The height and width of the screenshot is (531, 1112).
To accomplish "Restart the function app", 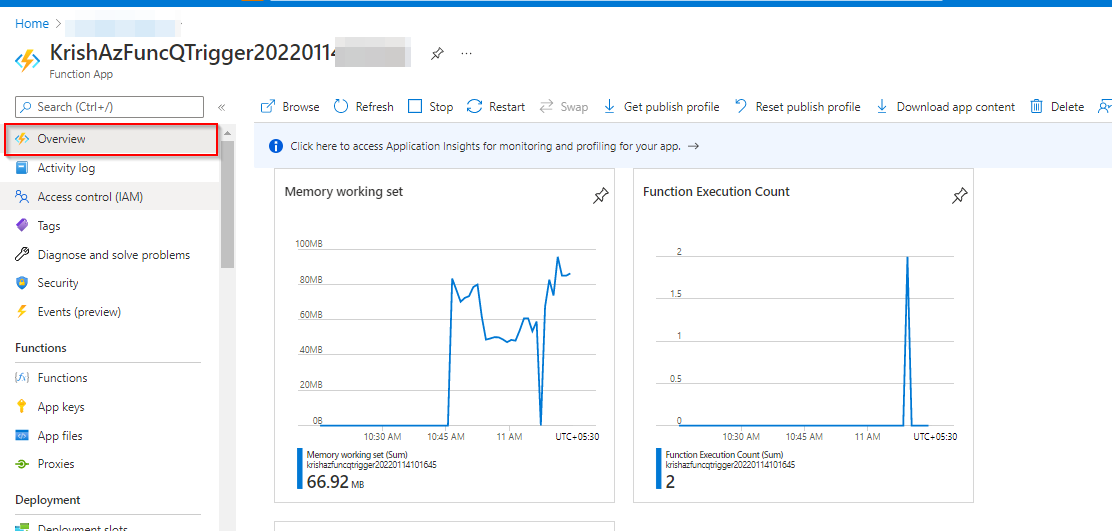I will (496, 107).
